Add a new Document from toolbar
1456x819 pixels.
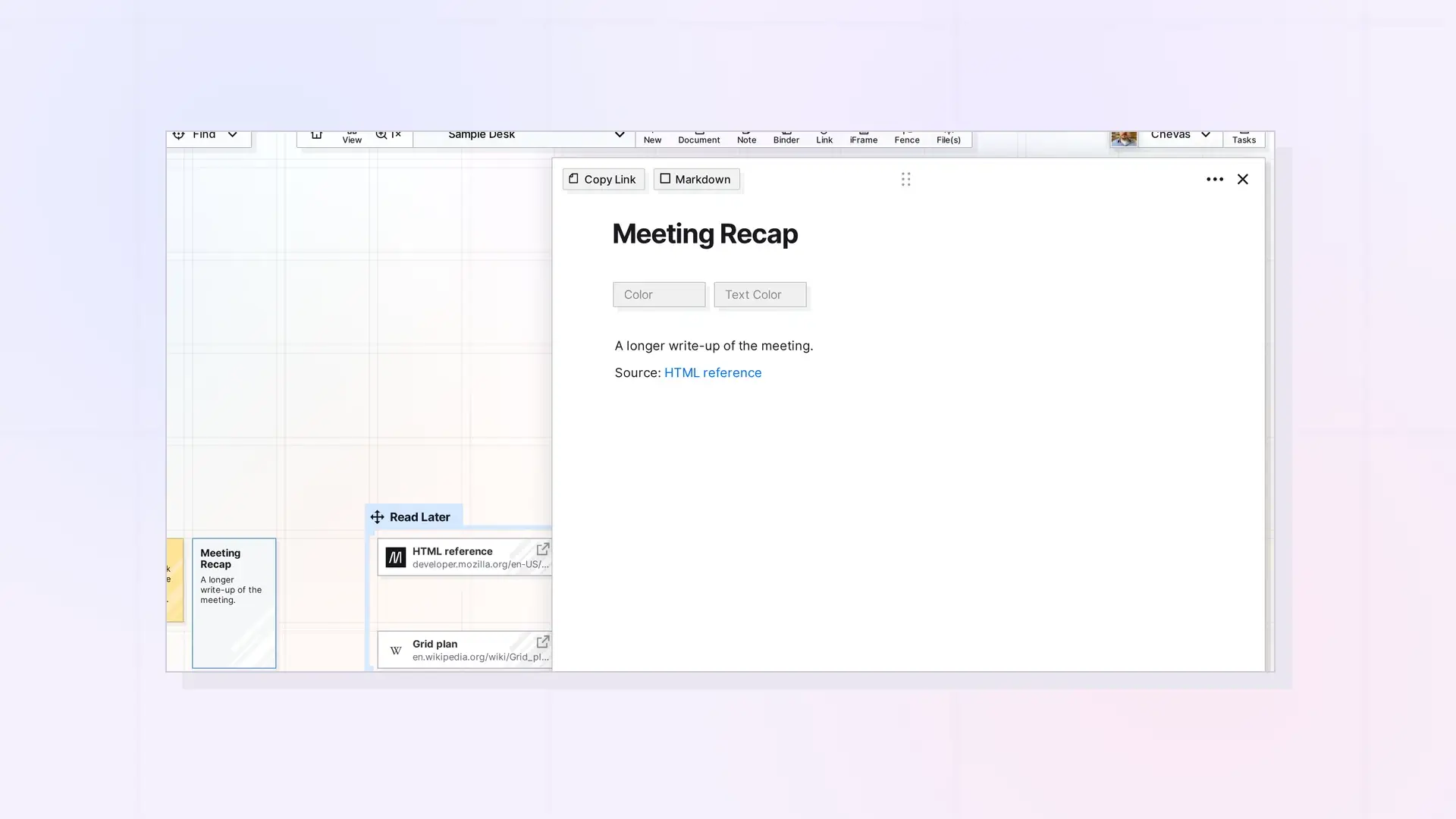pos(698,138)
